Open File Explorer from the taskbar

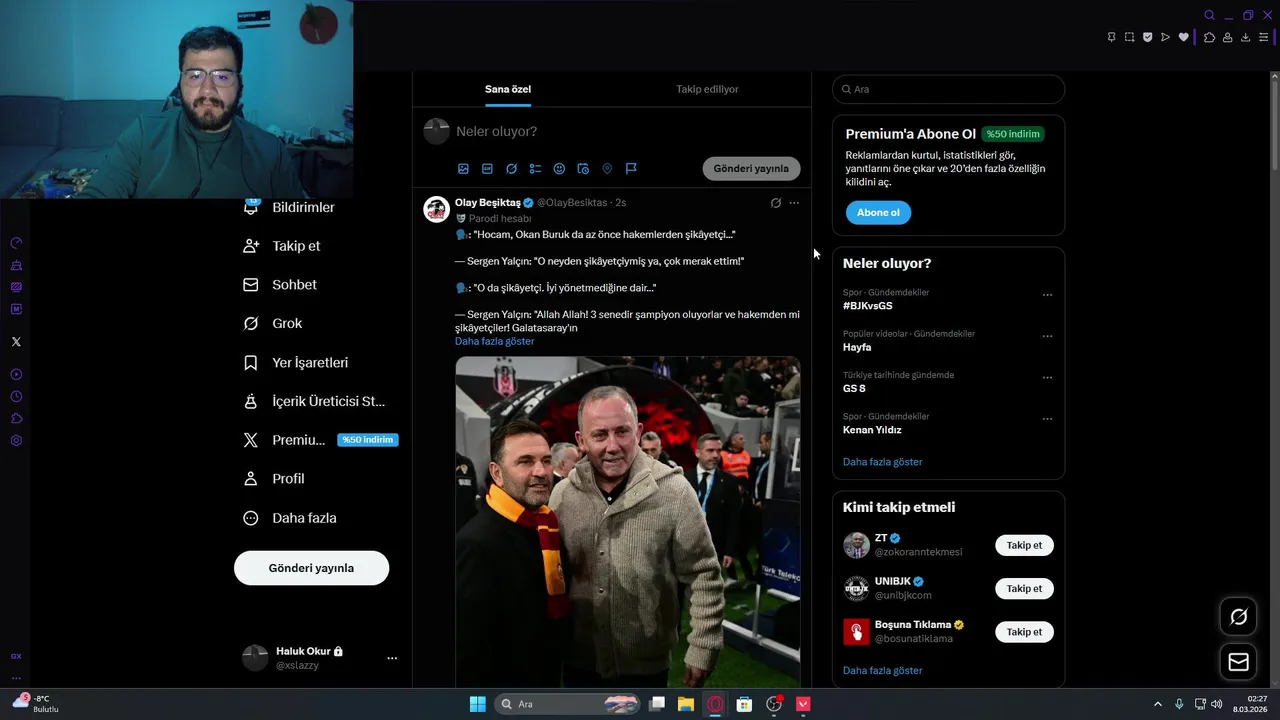(x=686, y=704)
